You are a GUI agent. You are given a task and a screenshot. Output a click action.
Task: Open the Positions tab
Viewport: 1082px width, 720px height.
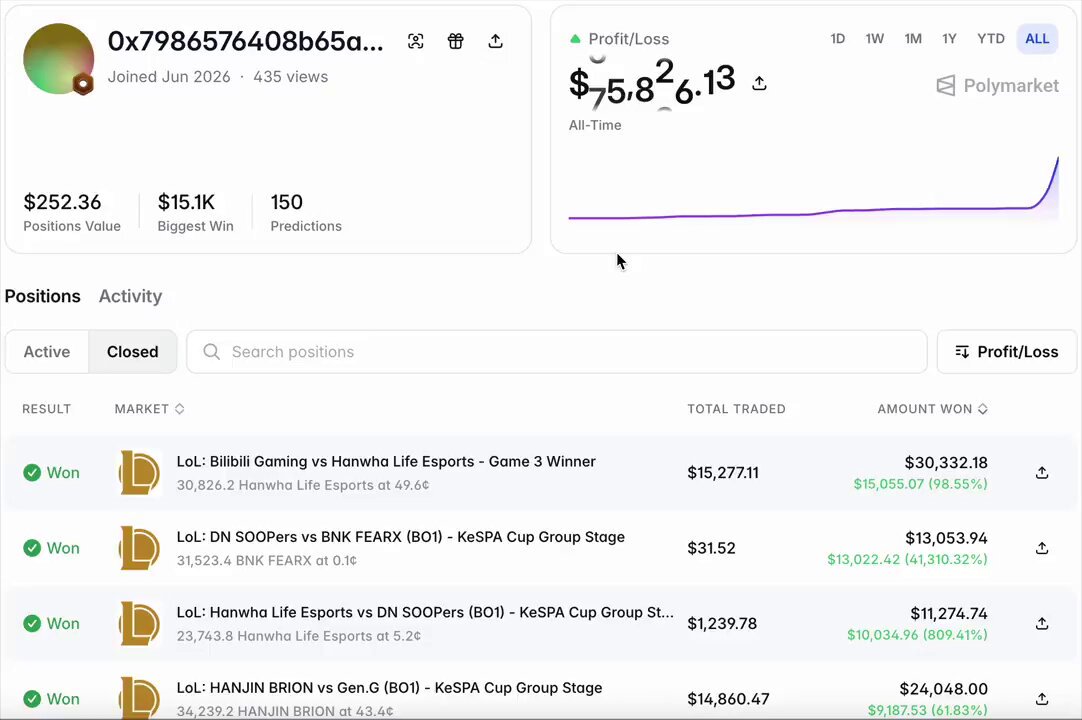point(43,296)
